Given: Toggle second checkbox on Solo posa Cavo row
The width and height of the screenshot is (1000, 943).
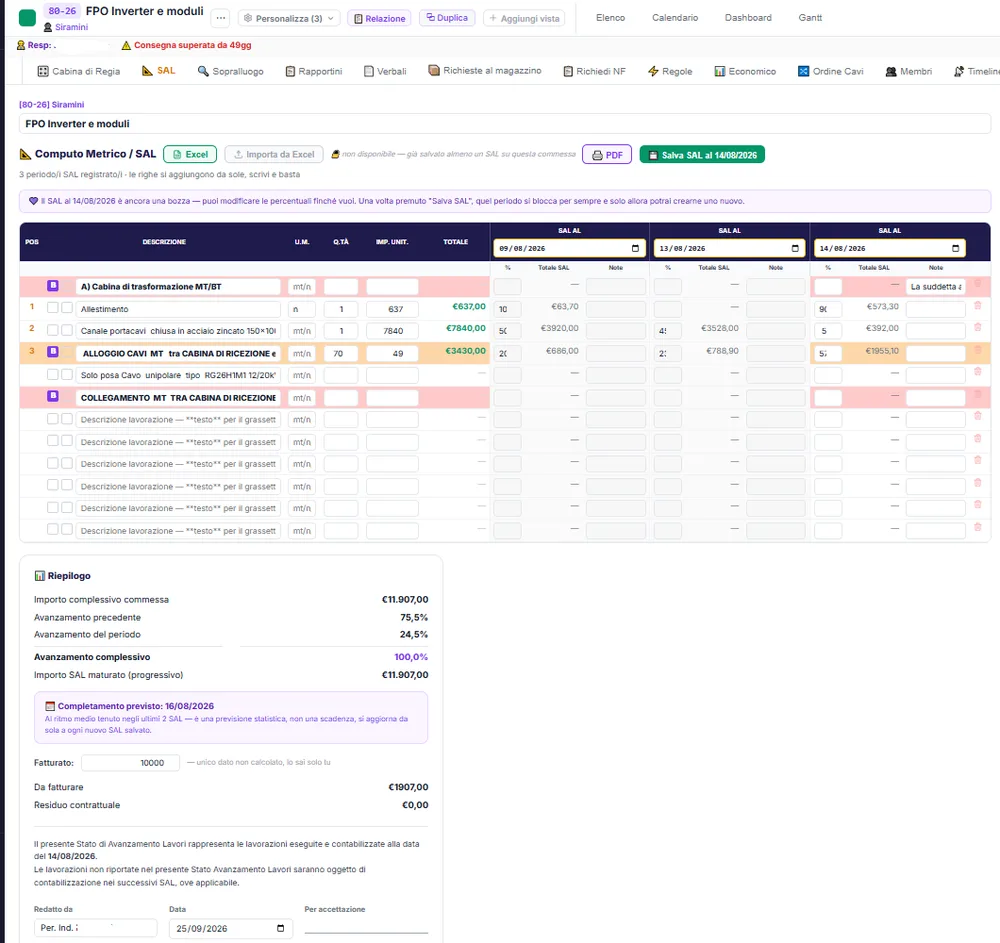Looking at the screenshot, I should coord(67,374).
